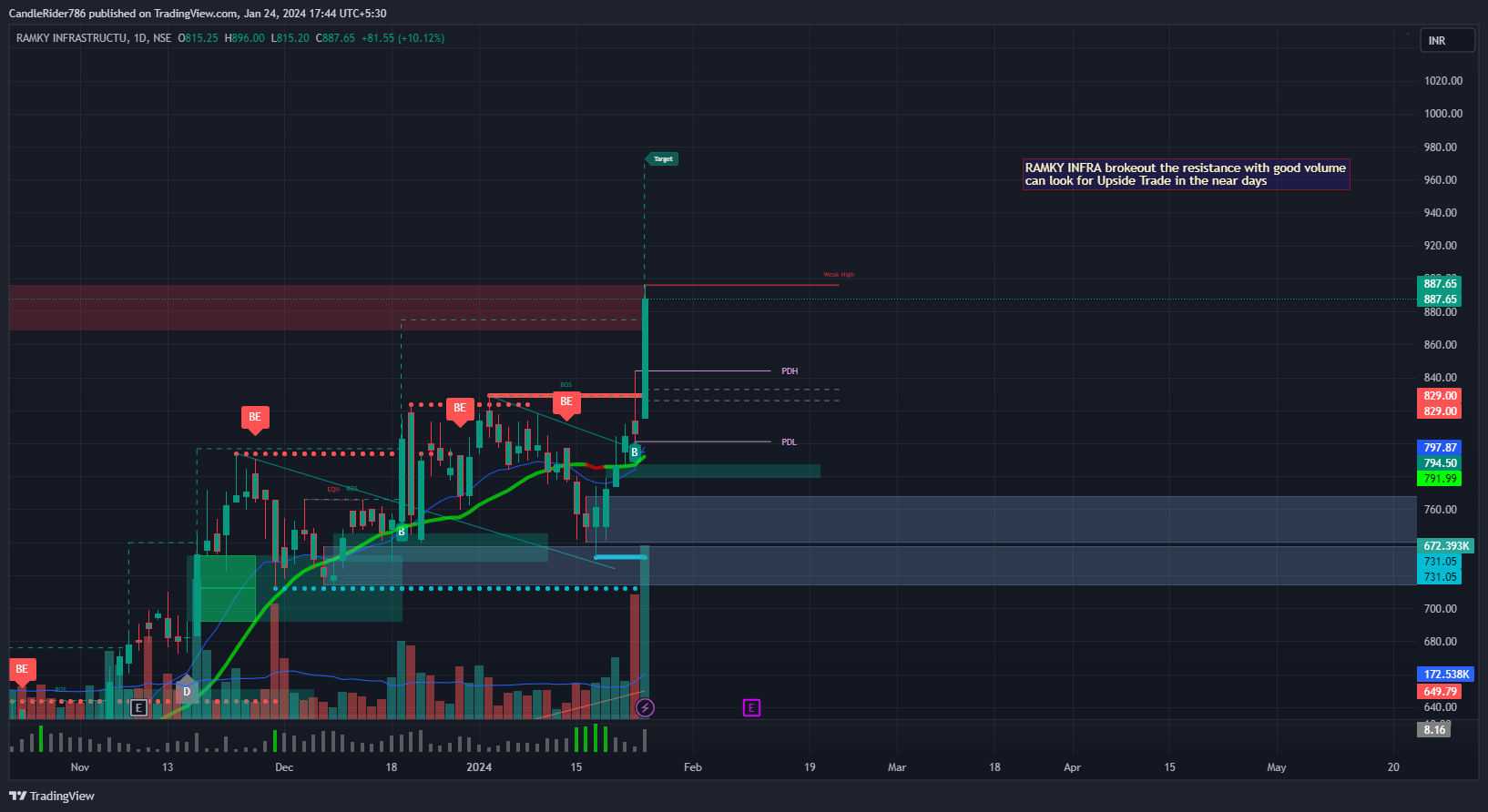
Task: Select the red supply zone rectangle near 880
Action: tap(326, 308)
